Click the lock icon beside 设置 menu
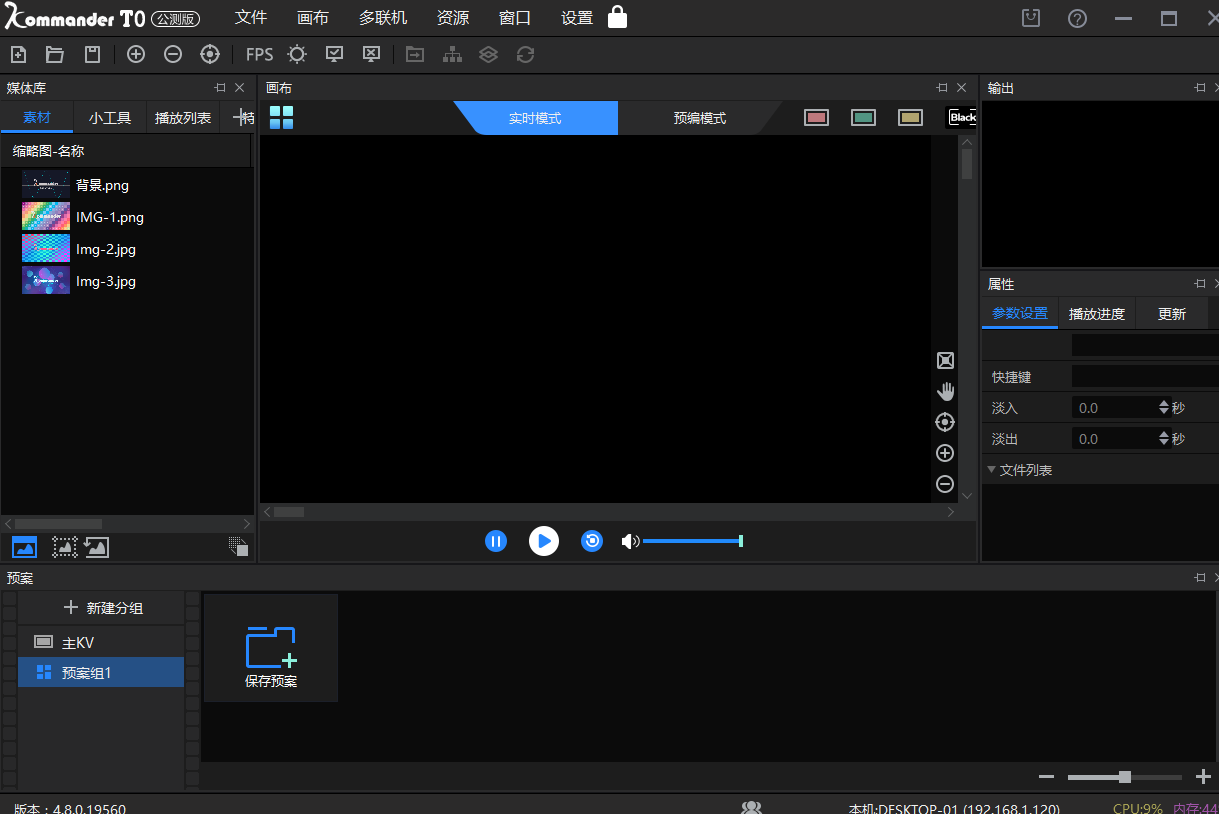 click(x=618, y=17)
